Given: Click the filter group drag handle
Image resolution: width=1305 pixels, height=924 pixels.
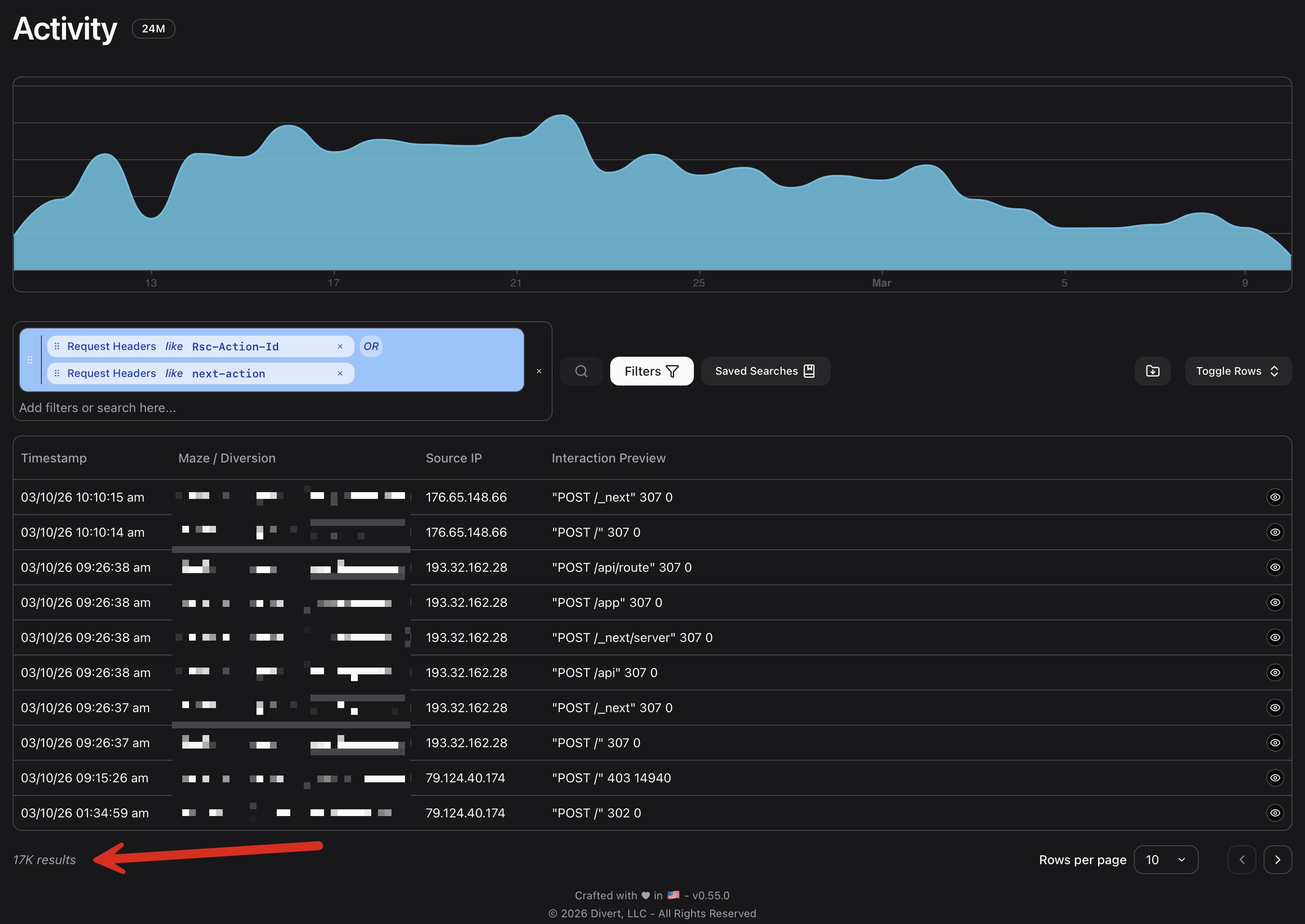Looking at the screenshot, I should point(30,359).
